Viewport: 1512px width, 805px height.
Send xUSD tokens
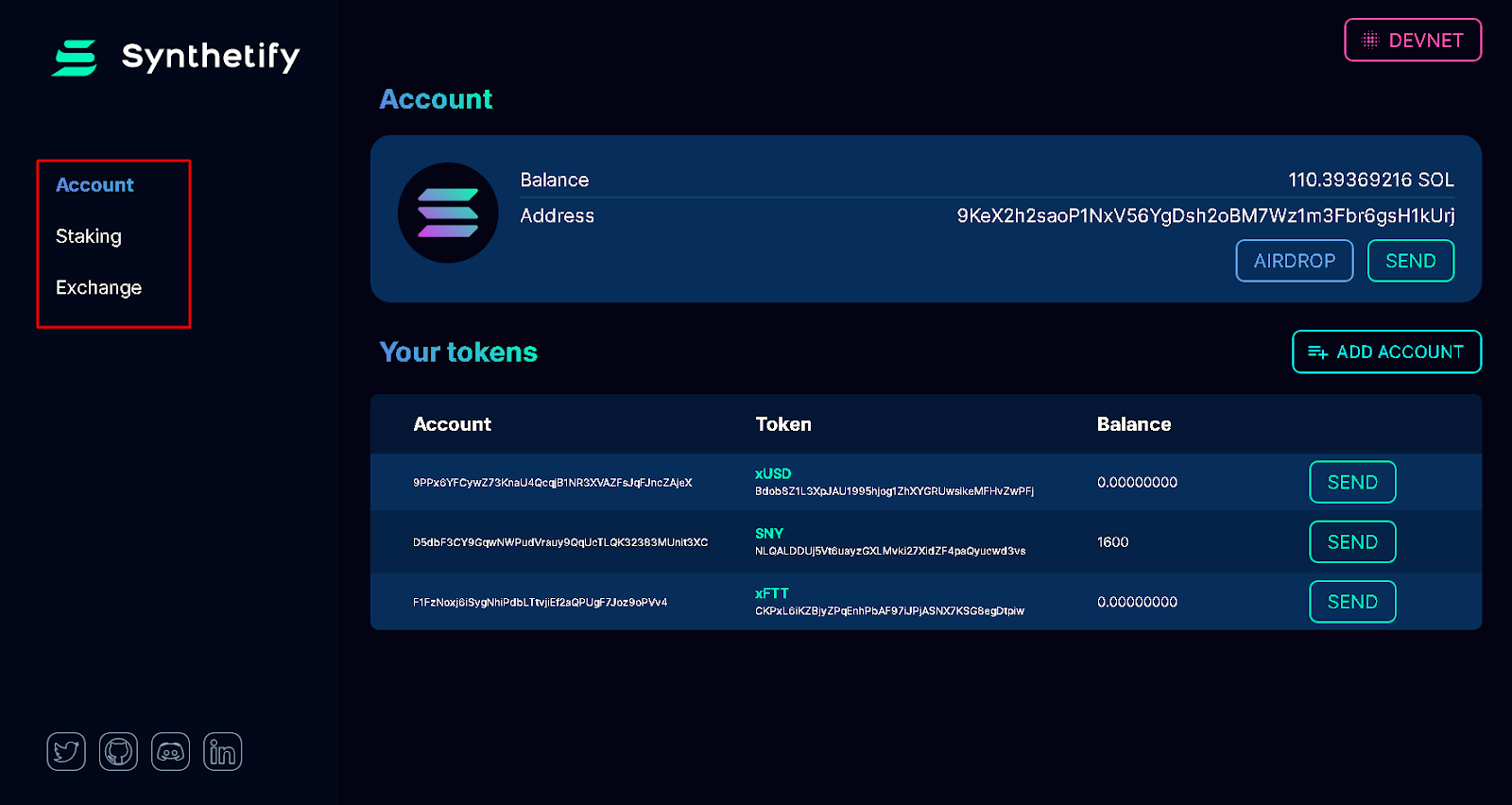click(x=1352, y=482)
